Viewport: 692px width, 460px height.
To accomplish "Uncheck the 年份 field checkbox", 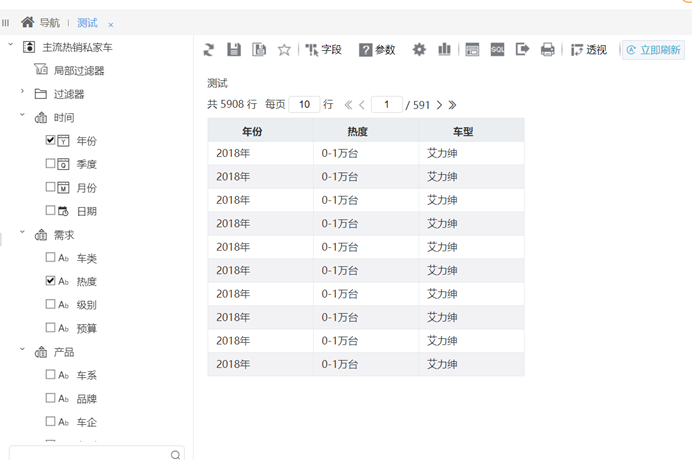I will (x=50, y=140).
